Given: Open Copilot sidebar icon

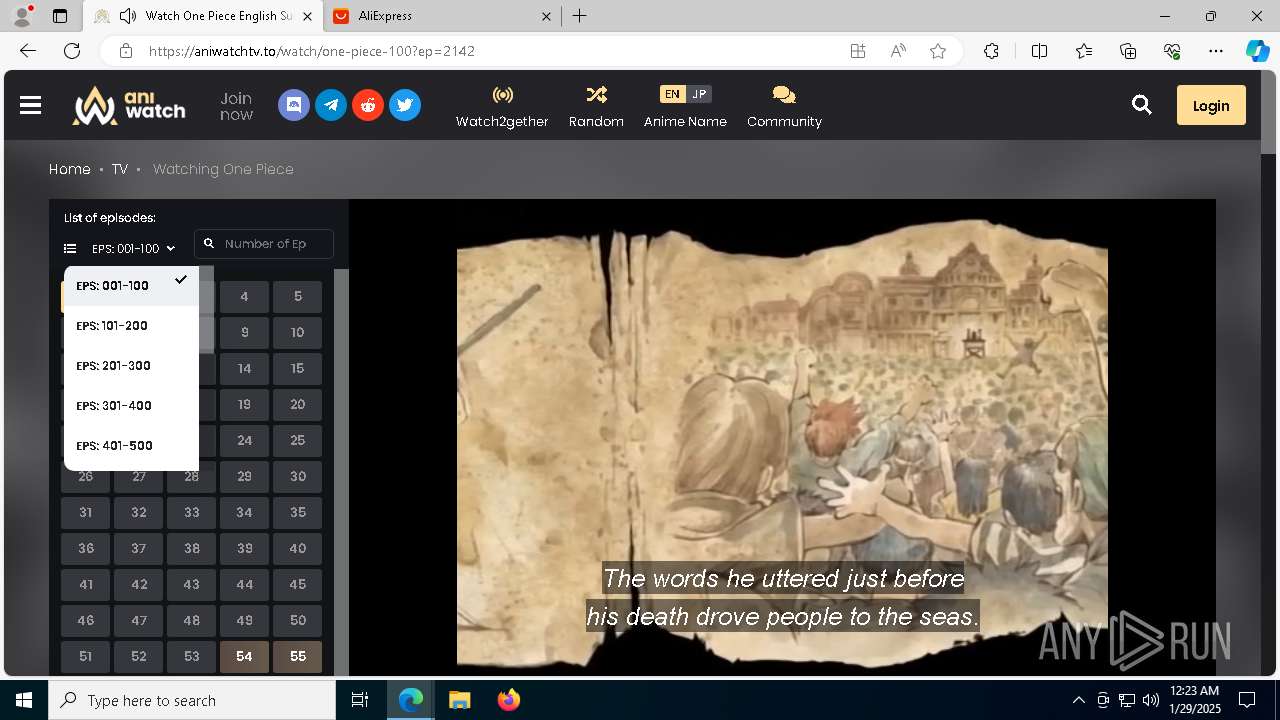Looking at the screenshot, I should (x=1257, y=51).
